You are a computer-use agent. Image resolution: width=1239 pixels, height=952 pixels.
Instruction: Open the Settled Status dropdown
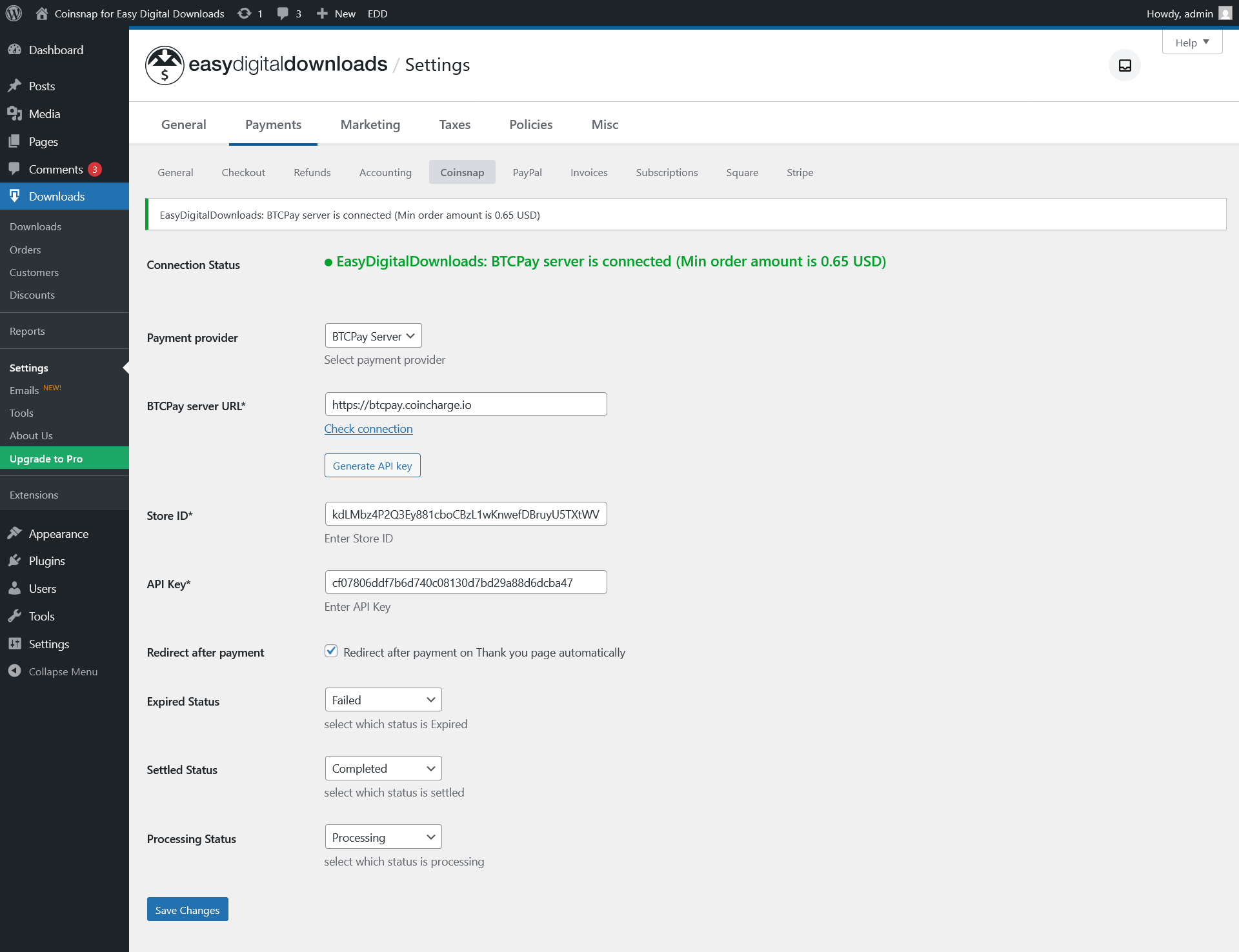(x=383, y=768)
